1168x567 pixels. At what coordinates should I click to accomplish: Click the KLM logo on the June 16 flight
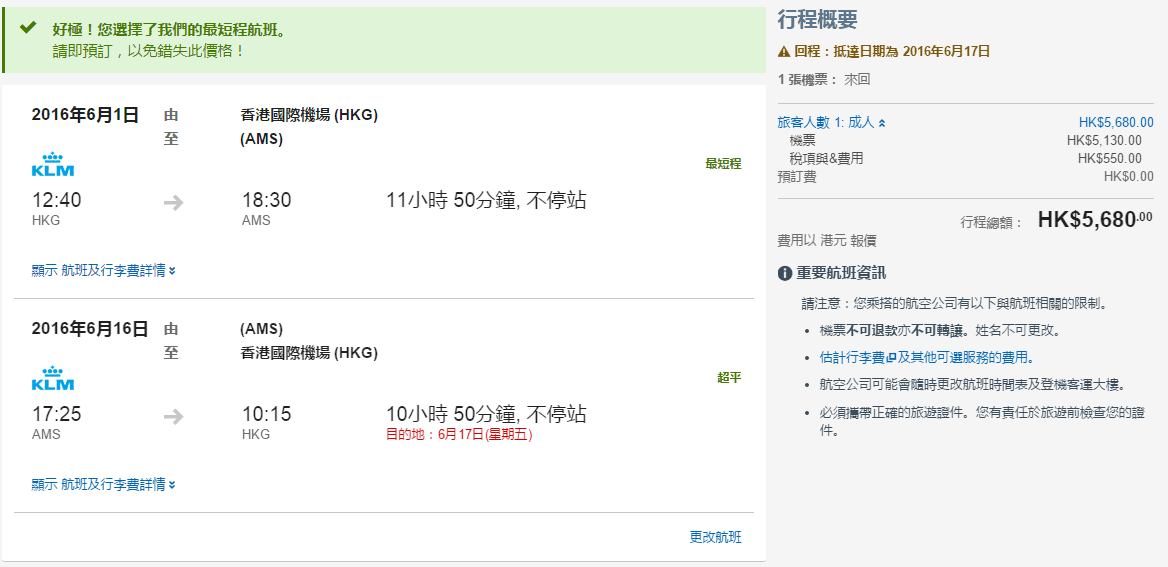coord(53,379)
